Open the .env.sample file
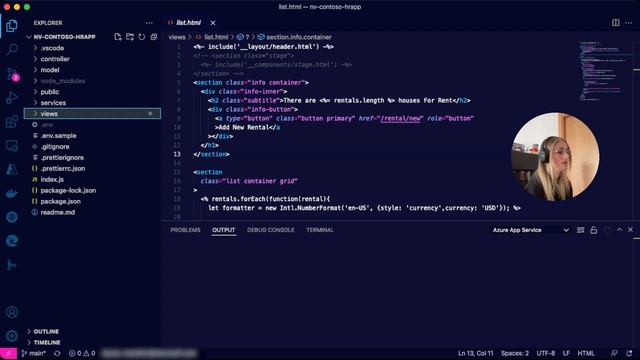 point(58,136)
